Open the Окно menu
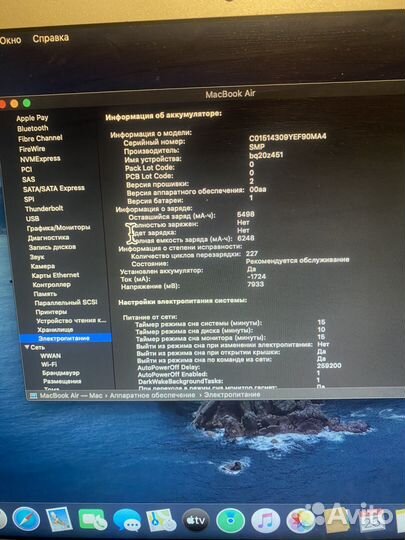 coord(11,40)
